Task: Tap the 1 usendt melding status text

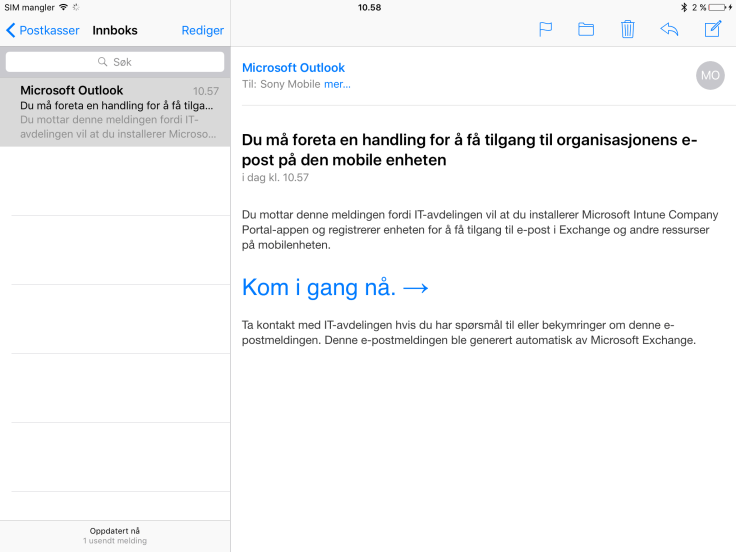Action: [x=115, y=541]
